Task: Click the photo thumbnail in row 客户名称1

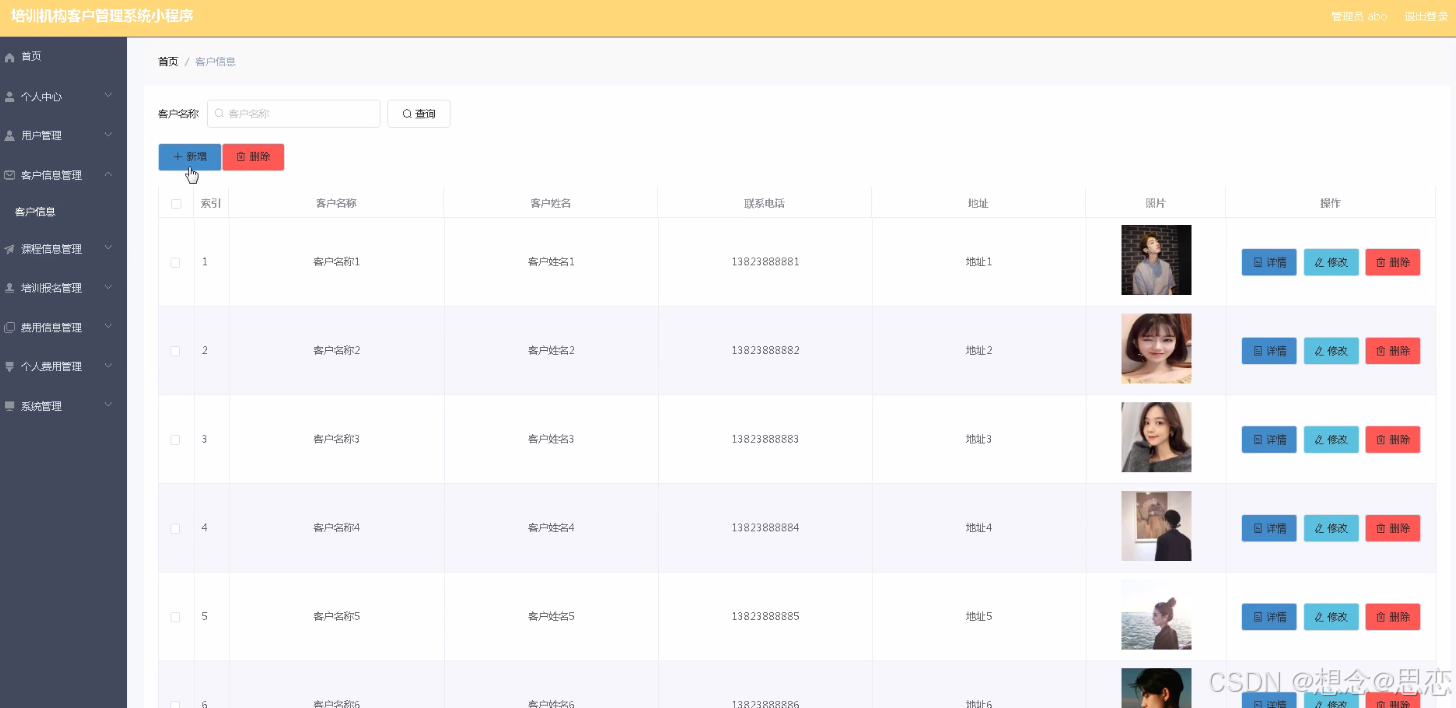Action: (1156, 260)
